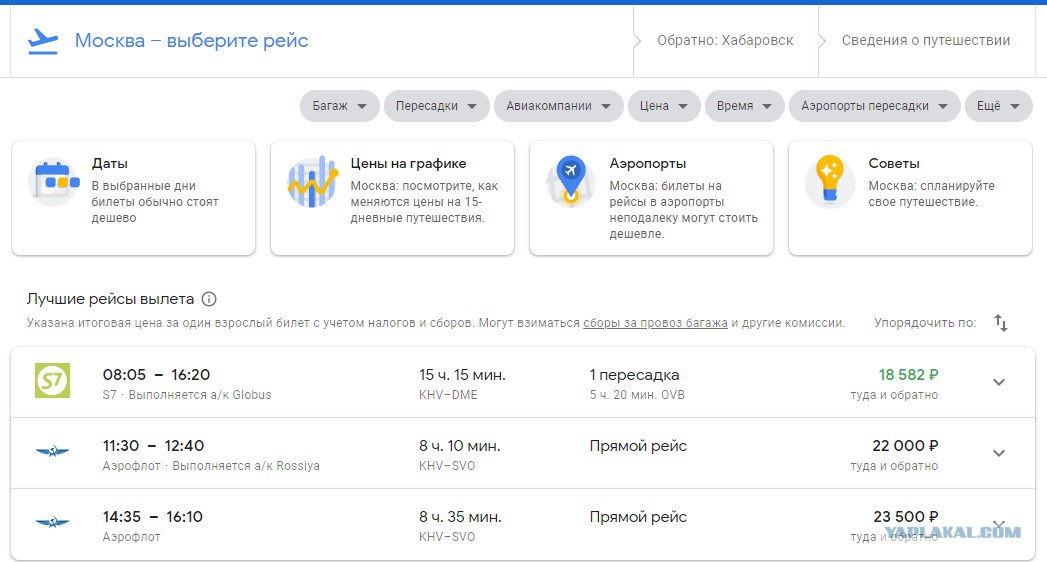Open сборы за провоз багажа link
The height and width of the screenshot is (562, 1047).
[655, 323]
